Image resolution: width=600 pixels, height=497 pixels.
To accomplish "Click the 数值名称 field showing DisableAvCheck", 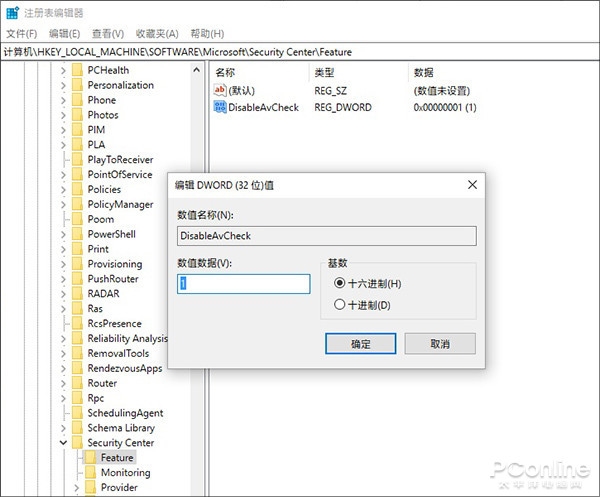I will point(327,236).
